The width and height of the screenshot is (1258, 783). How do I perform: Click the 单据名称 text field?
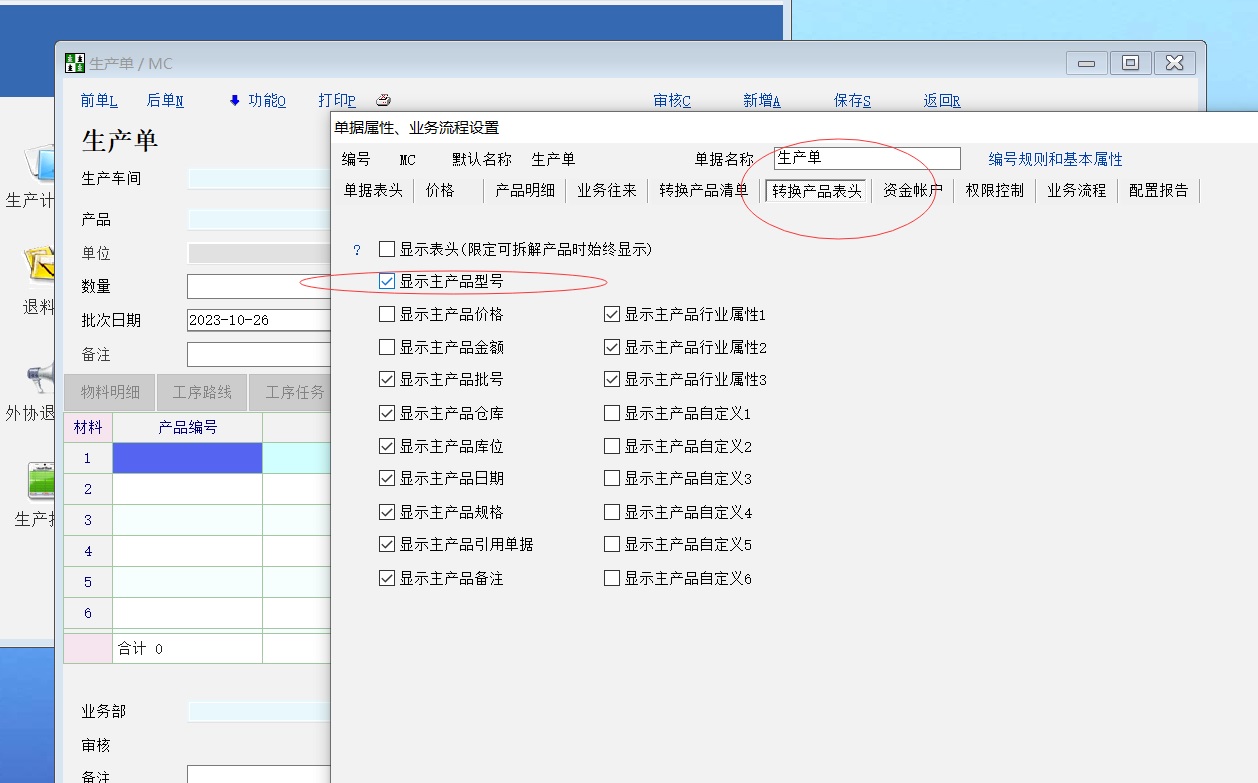click(x=866, y=158)
